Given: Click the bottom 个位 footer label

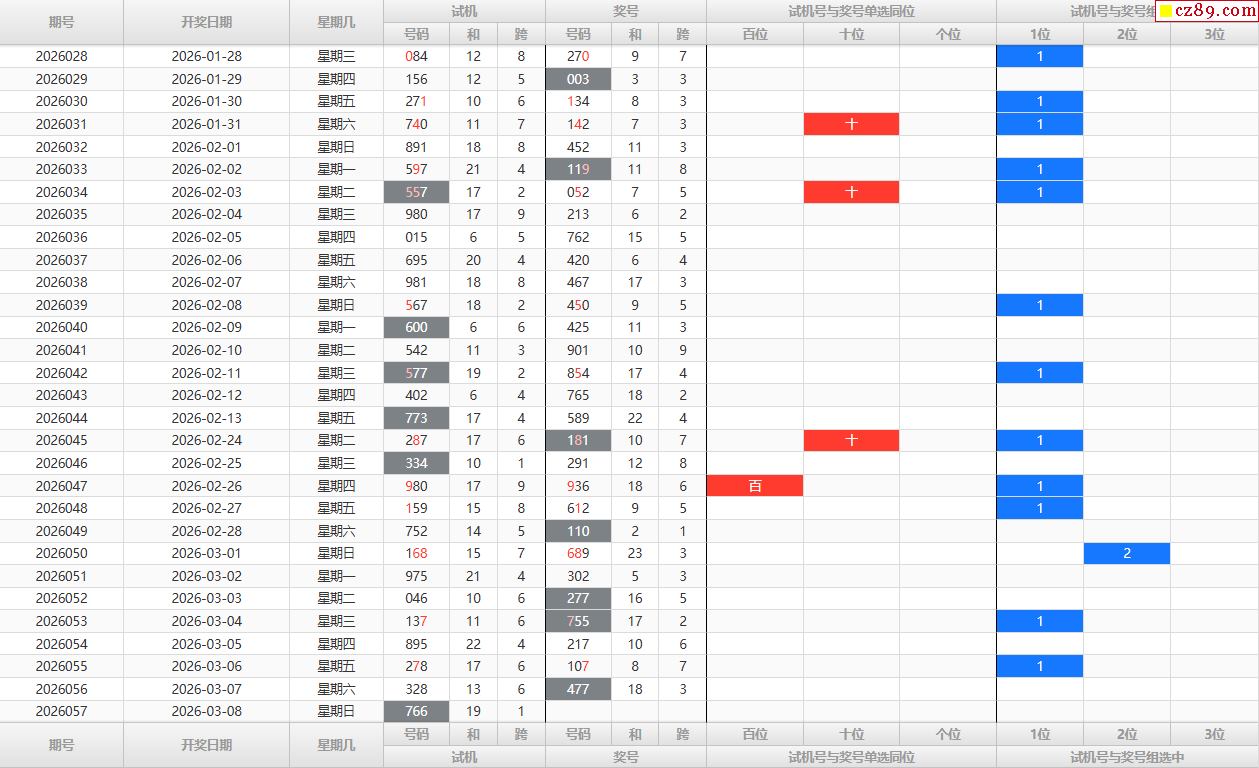Looking at the screenshot, I should coord(947,734).
